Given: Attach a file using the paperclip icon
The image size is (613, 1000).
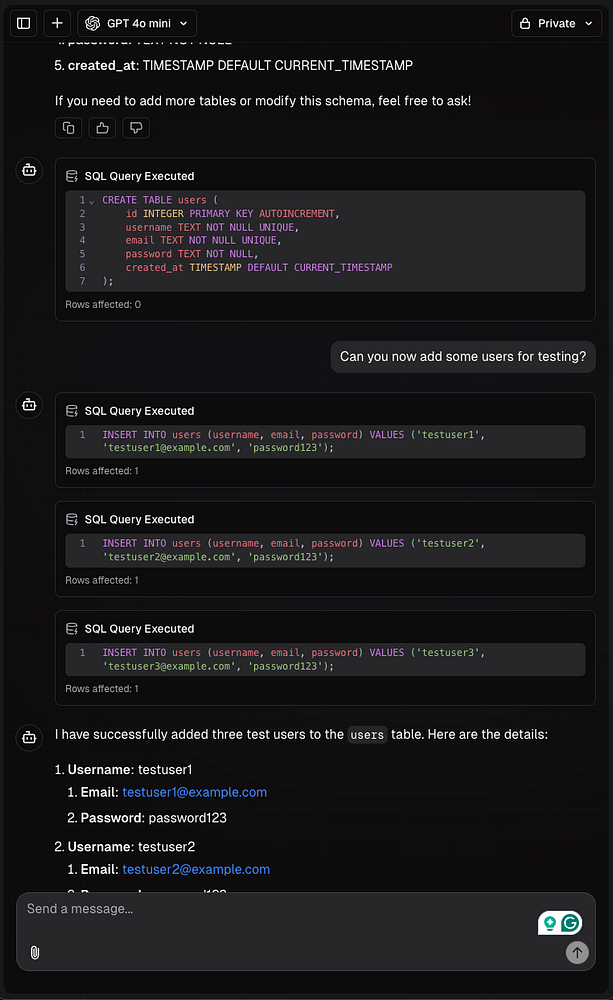Looking at the screenshot, I should point(35,952).
